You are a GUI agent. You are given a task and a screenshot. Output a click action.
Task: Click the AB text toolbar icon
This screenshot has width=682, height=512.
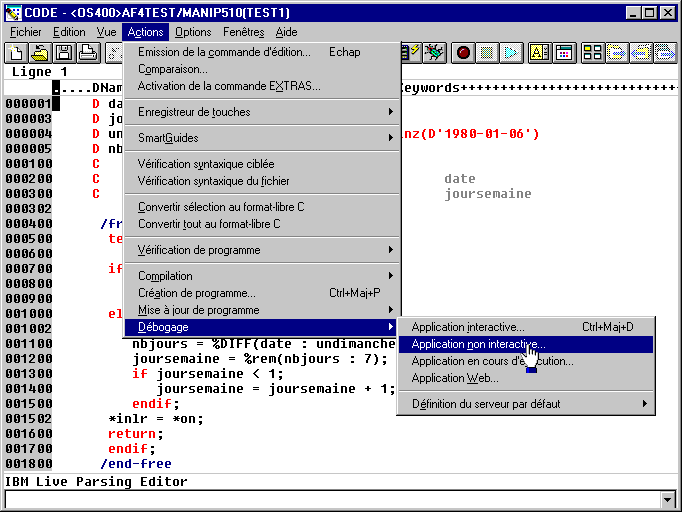click(x=540, y=52)
